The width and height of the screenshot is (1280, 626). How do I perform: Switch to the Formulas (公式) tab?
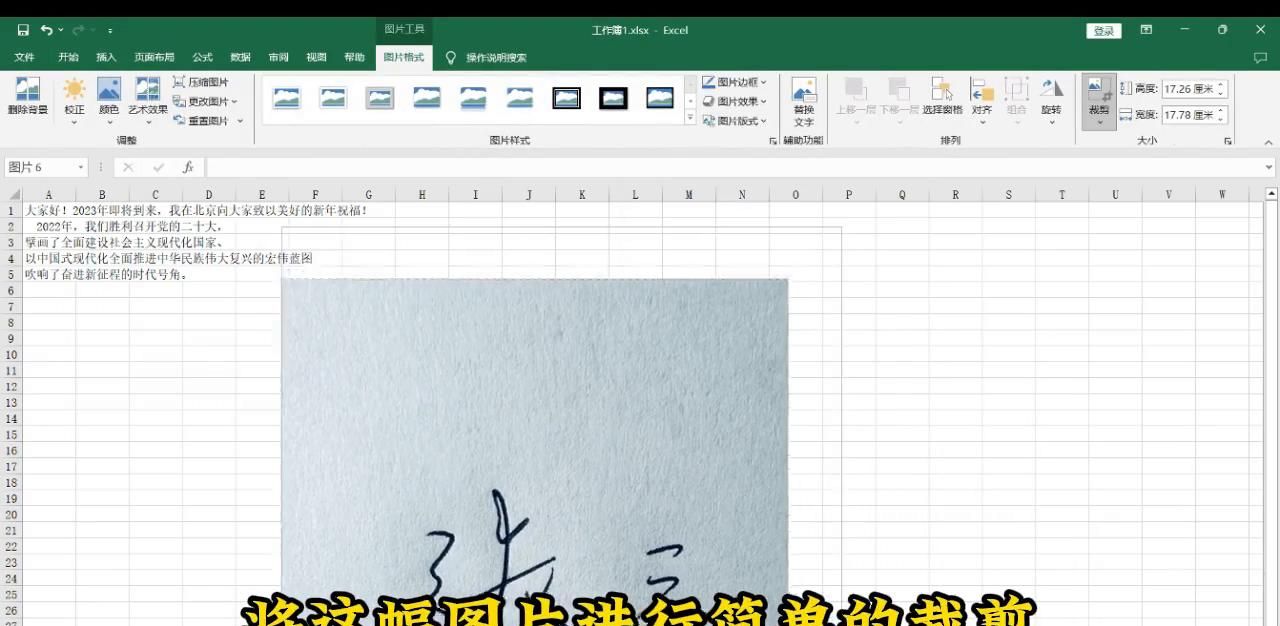203,57
